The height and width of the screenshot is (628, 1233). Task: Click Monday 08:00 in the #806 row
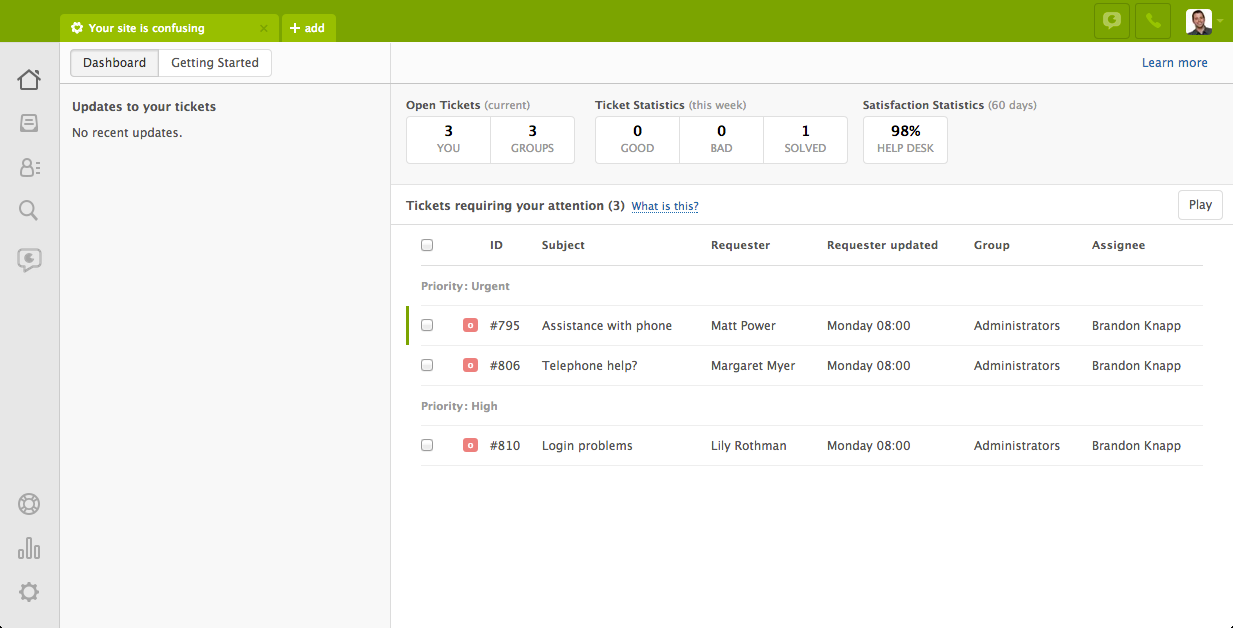[x=868, y=365]
